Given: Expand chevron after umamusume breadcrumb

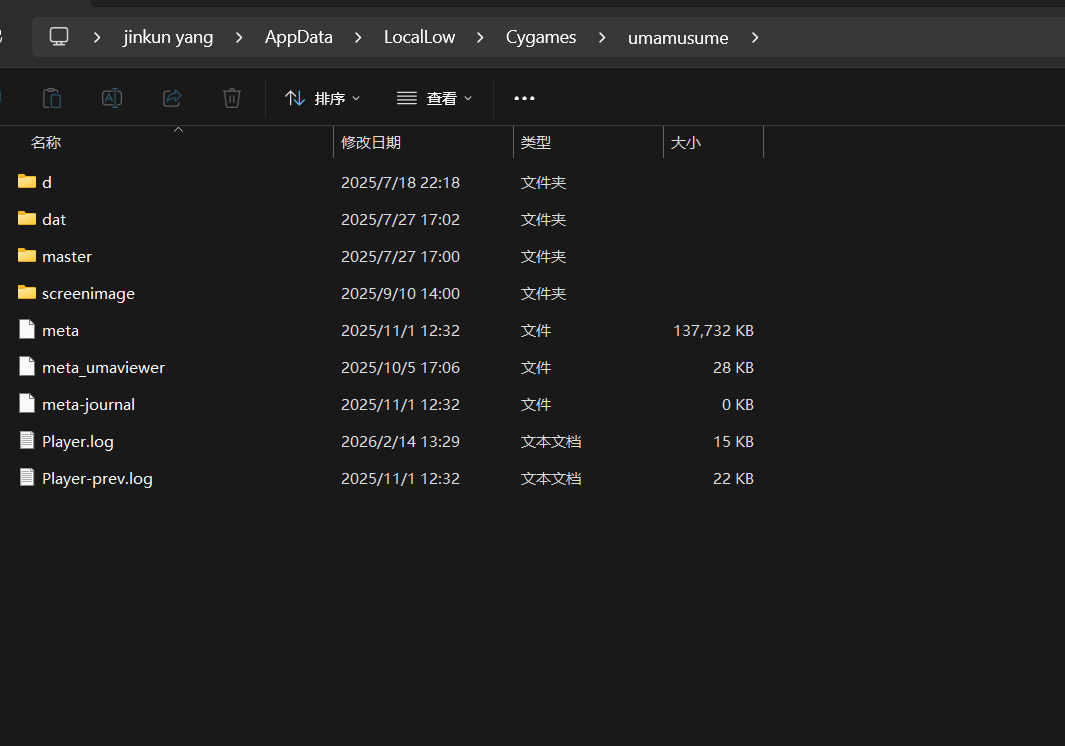Looking at the screenshot, I should pos(755,38).
